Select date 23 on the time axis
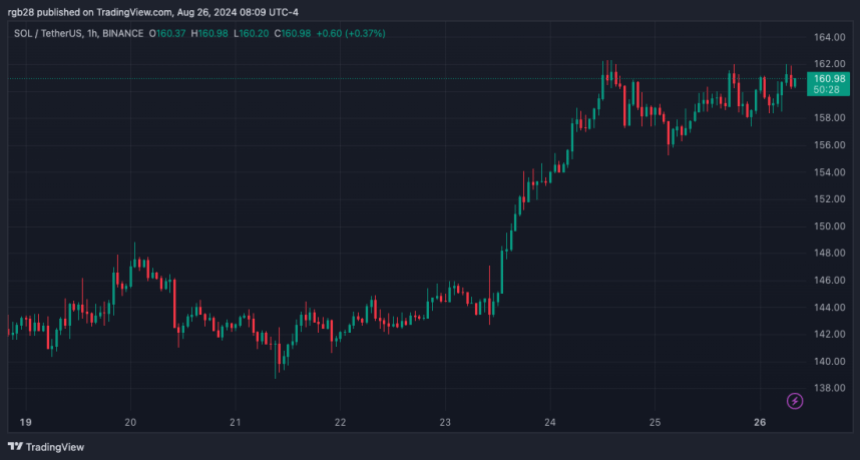The width and height of the screenshot is (860, 460). [x=445, y=422]
